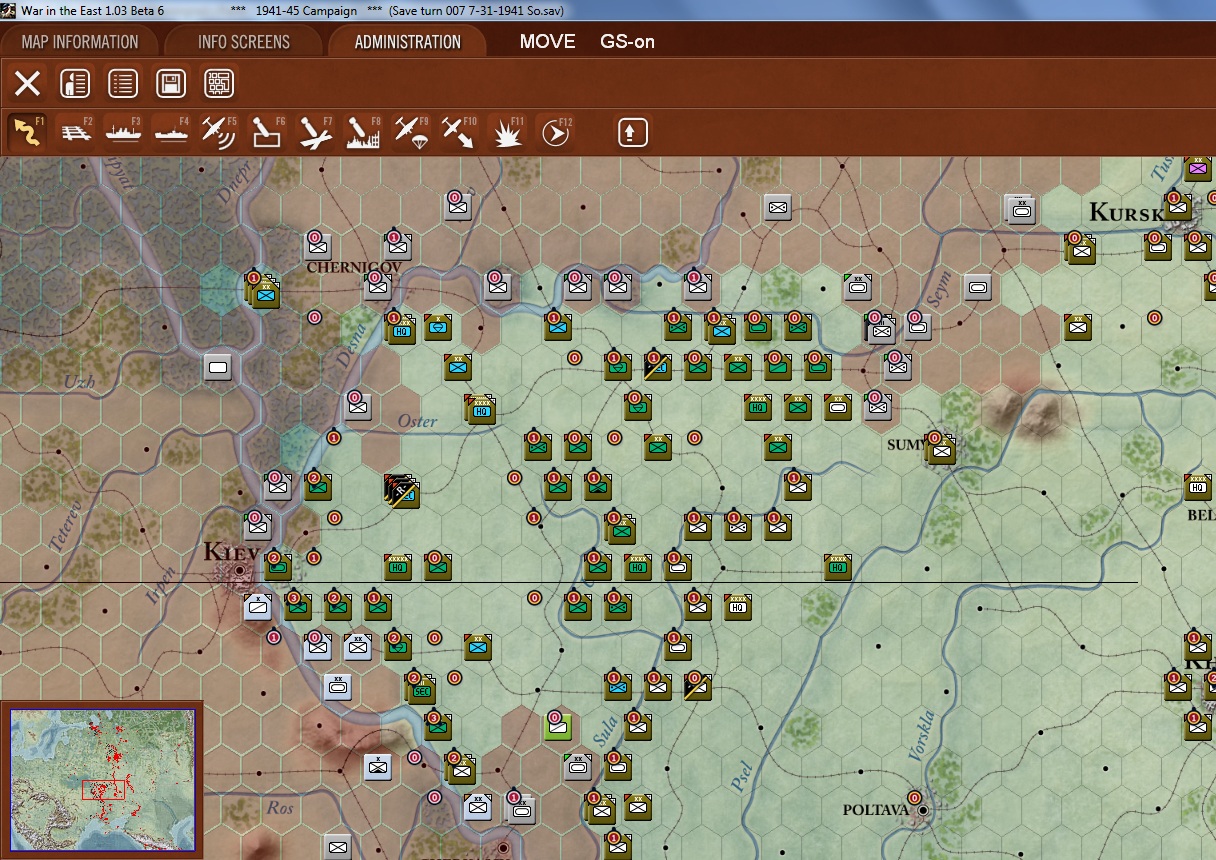
Task: Select XXXX HQ counter beside Oster label
Action: [481, 408]
